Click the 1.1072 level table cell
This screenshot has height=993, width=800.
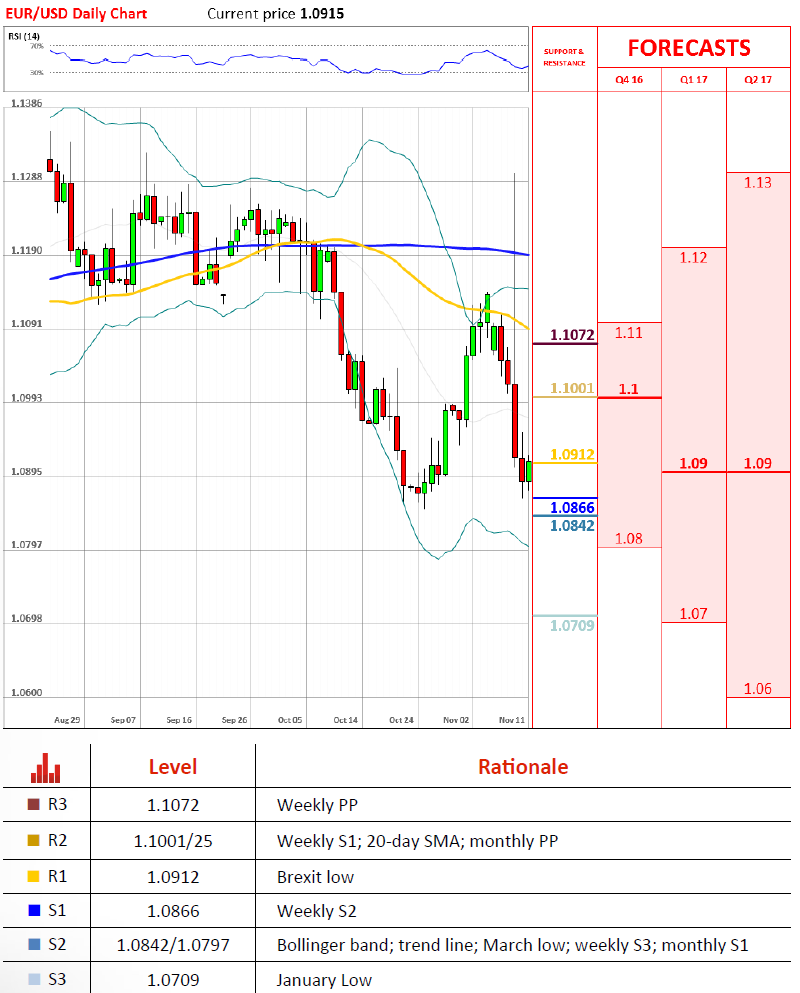173,805
